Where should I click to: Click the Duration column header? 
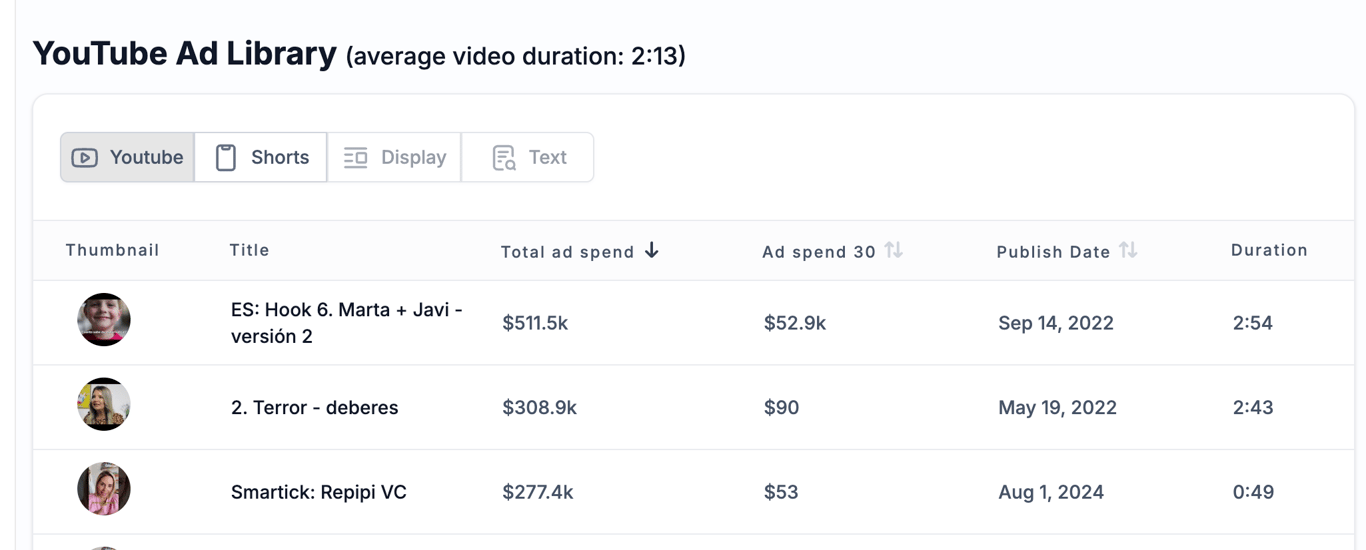click(x=1269, y=250)
